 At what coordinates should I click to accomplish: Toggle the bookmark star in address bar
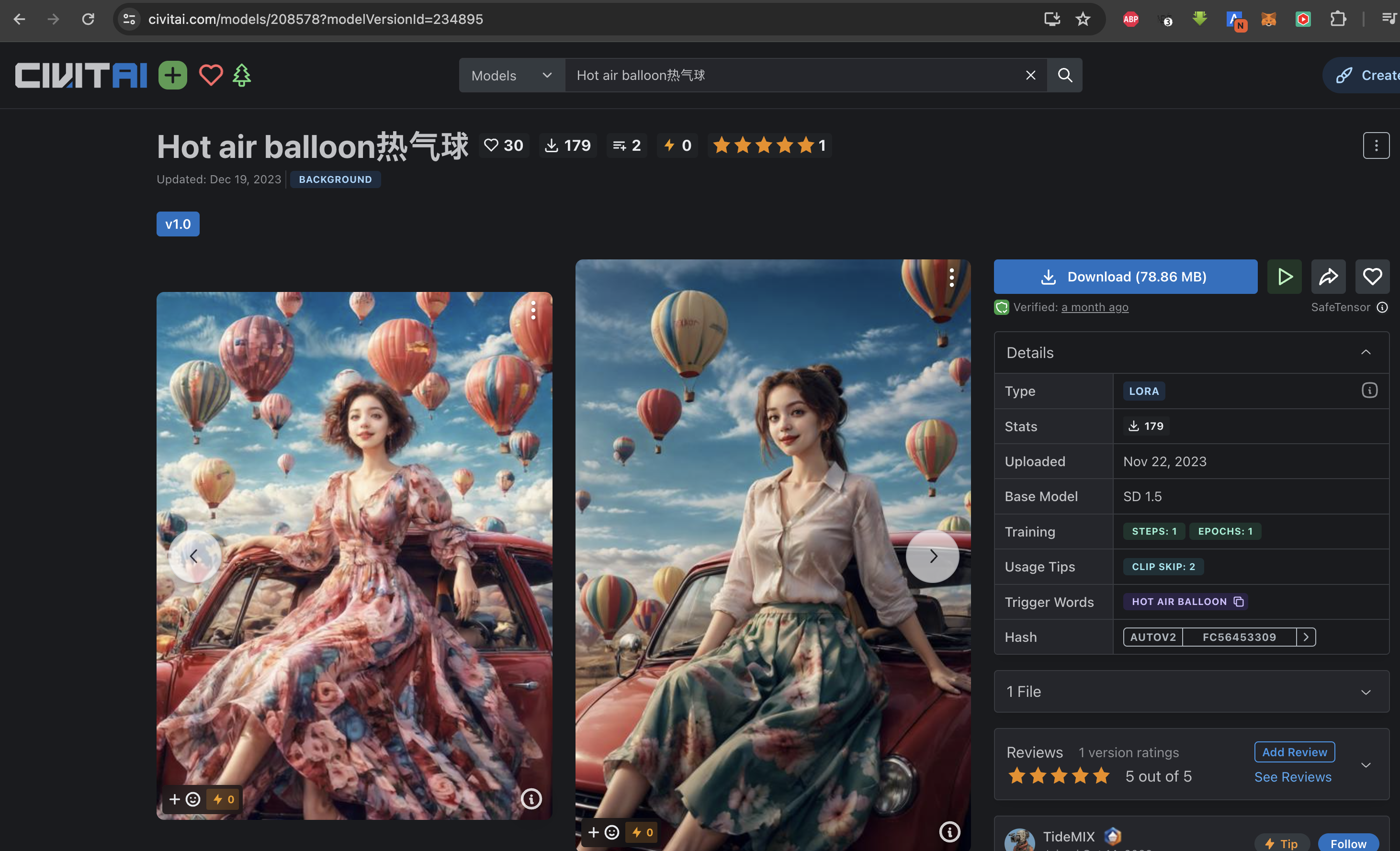(1083, 19)
